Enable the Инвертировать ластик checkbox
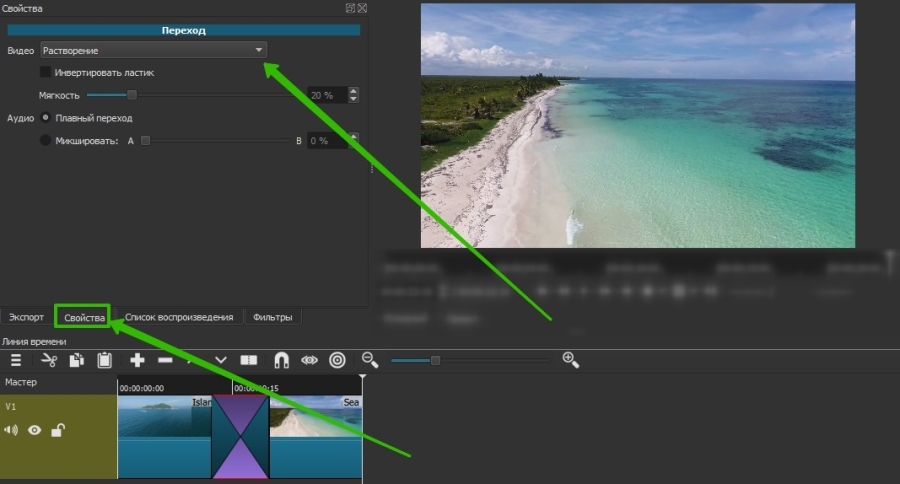This screenshot has height=484, width=900. [x=45, y=72]
